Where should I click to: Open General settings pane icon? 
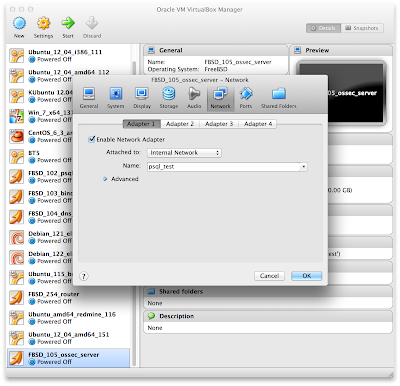click(89, 94)
